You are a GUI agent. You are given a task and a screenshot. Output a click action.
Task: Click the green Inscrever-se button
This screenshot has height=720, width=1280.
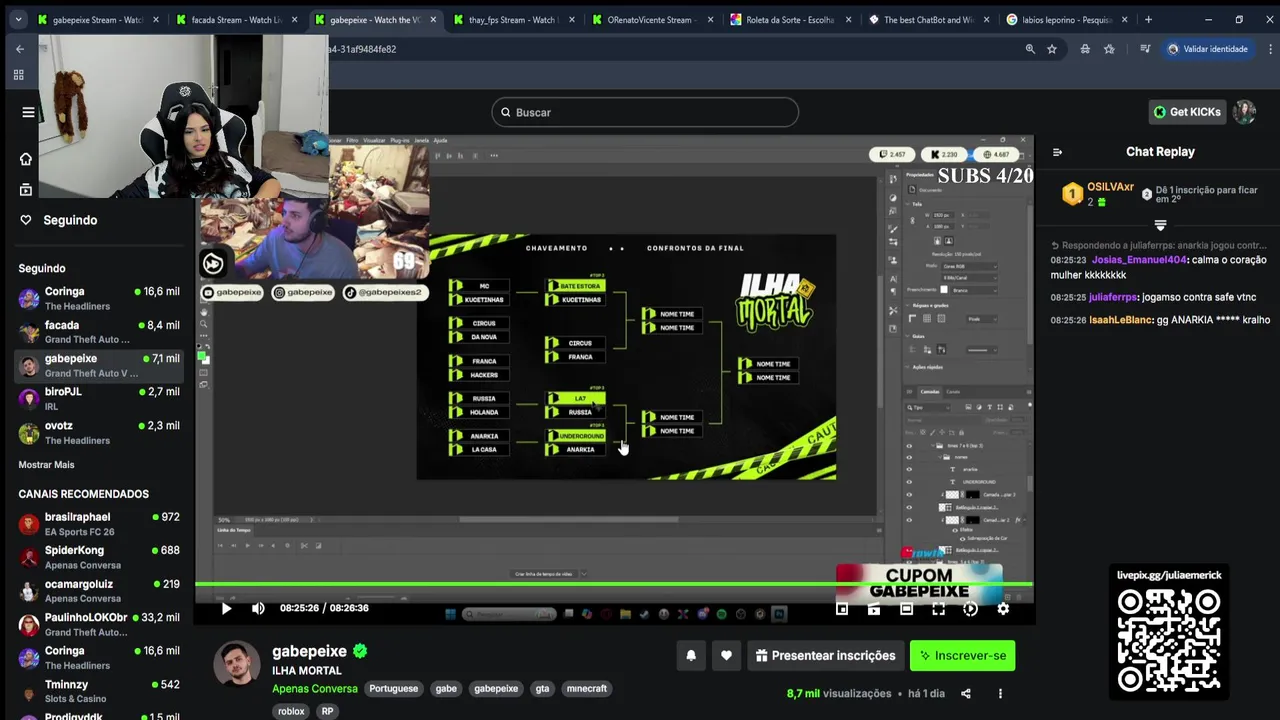pos(962,656)
